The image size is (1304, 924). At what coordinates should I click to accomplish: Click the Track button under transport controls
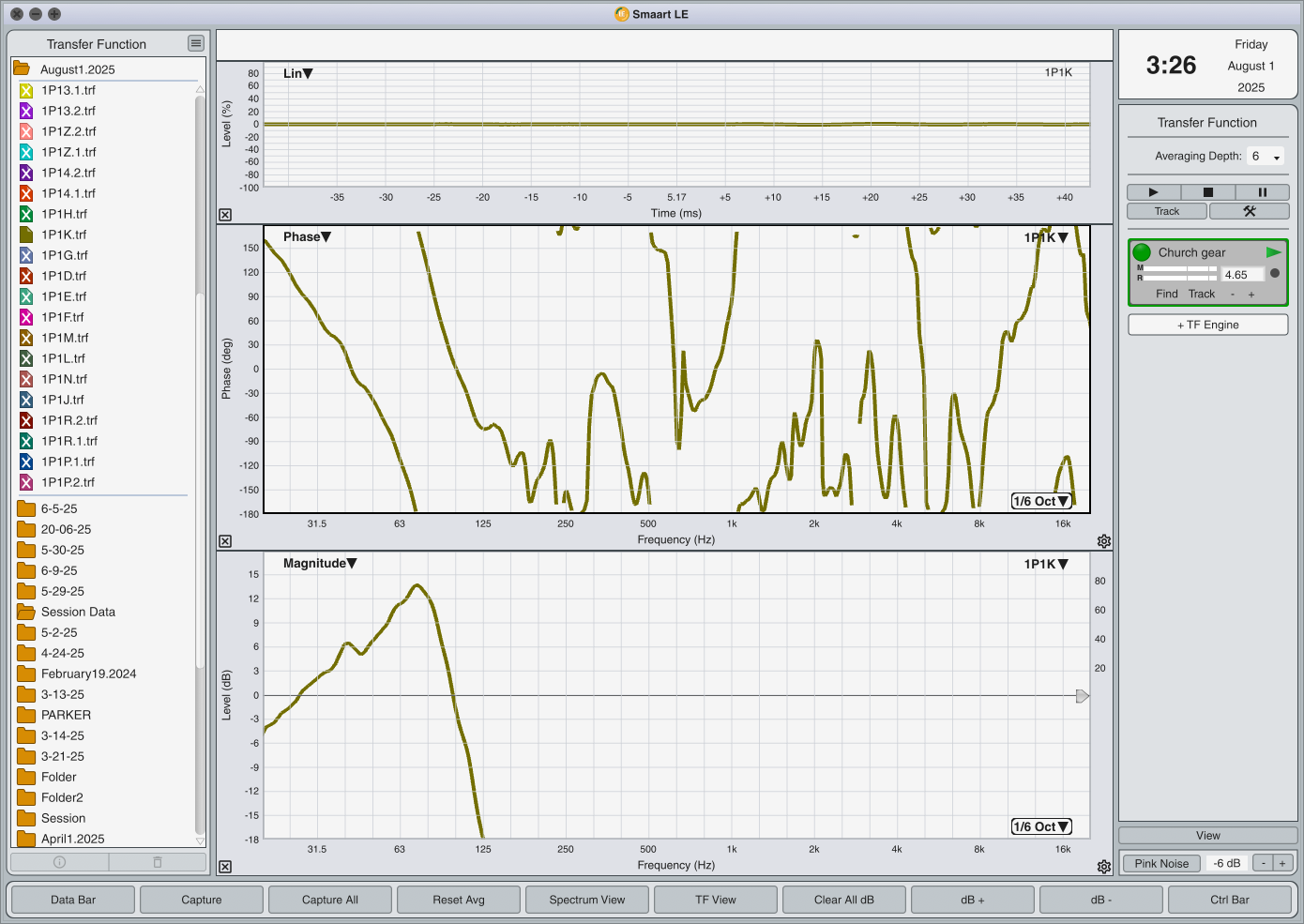pos(1167,211)
